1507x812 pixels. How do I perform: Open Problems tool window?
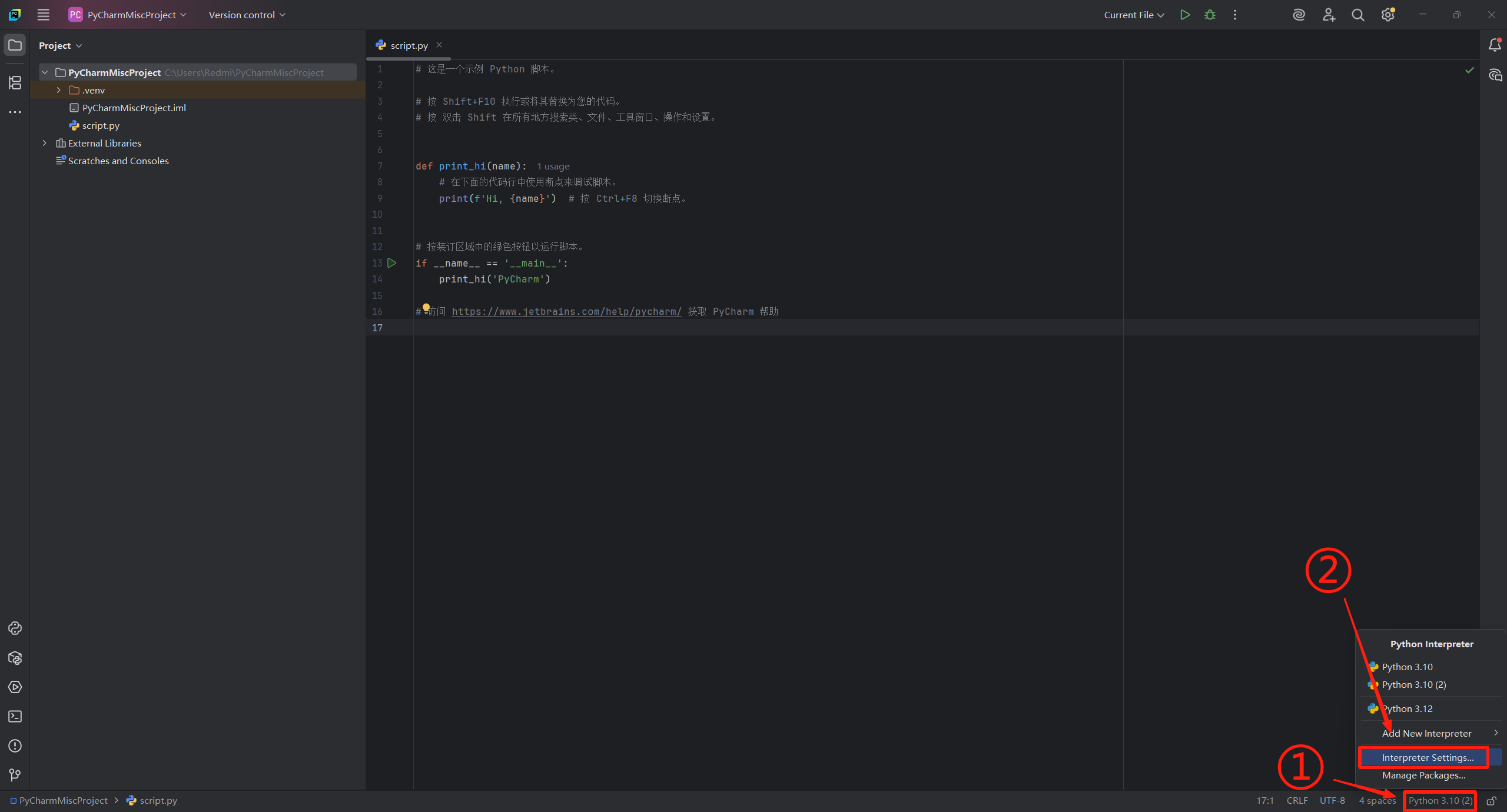coord(15,746)
